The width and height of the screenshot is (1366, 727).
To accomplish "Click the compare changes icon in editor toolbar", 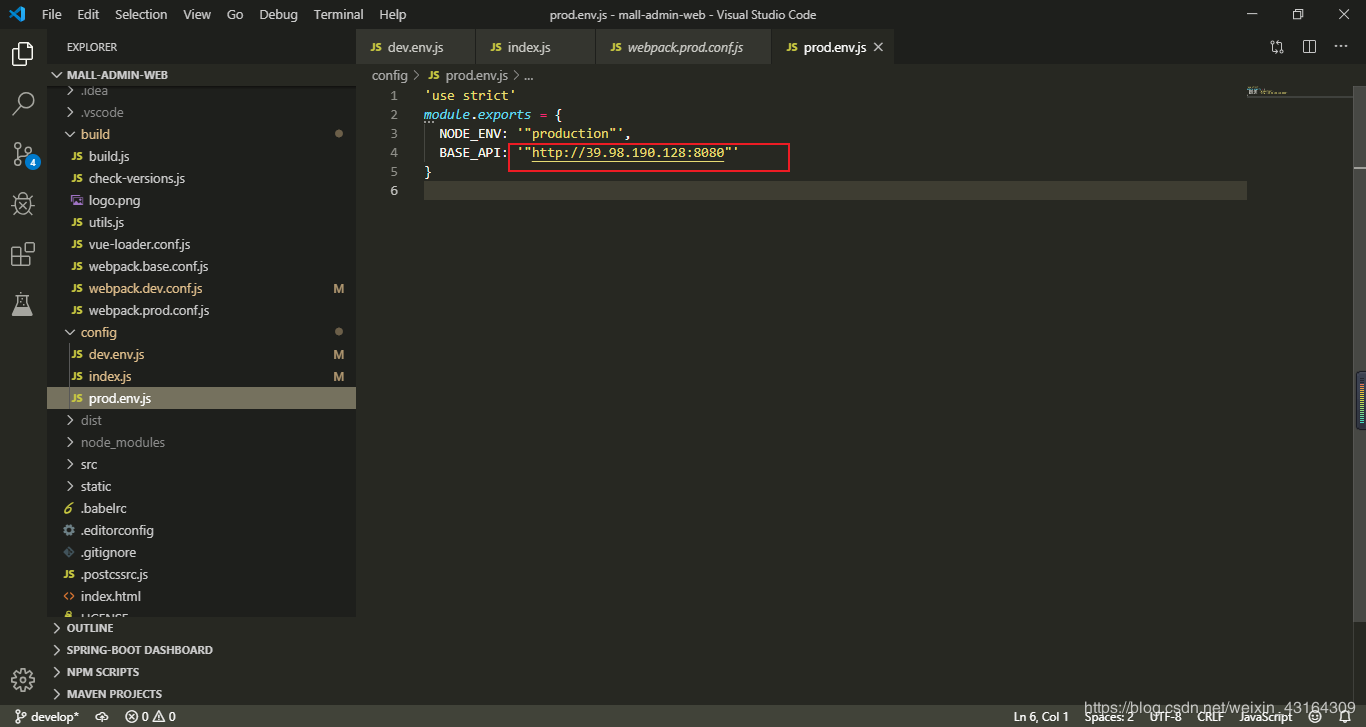I will pos(1277,47).
